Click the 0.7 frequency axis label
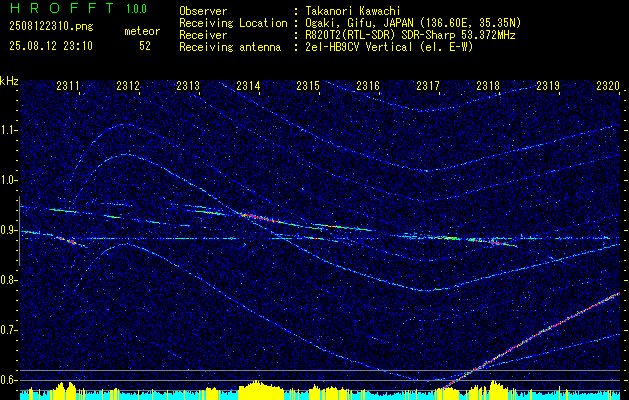The height and width of the screenshot is (400, 629). 8,330
